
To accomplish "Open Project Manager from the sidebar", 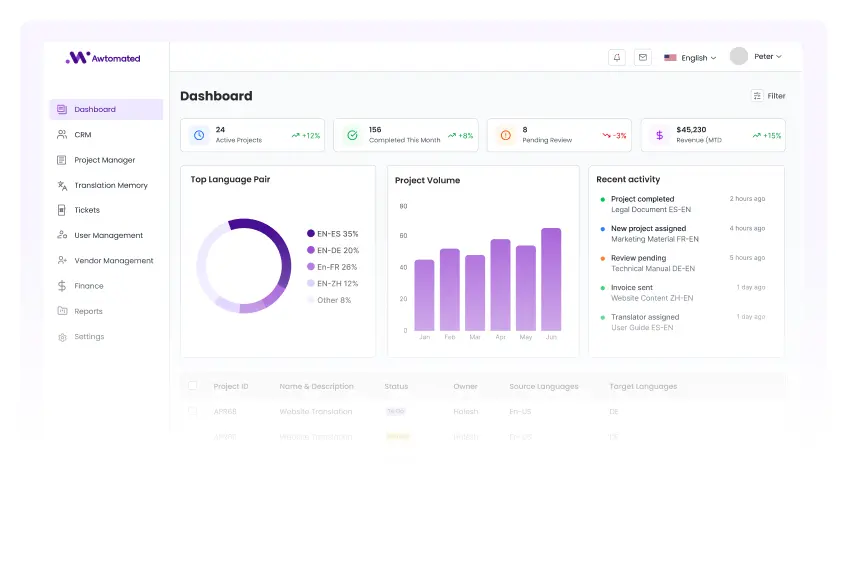I will coord(104,160).
